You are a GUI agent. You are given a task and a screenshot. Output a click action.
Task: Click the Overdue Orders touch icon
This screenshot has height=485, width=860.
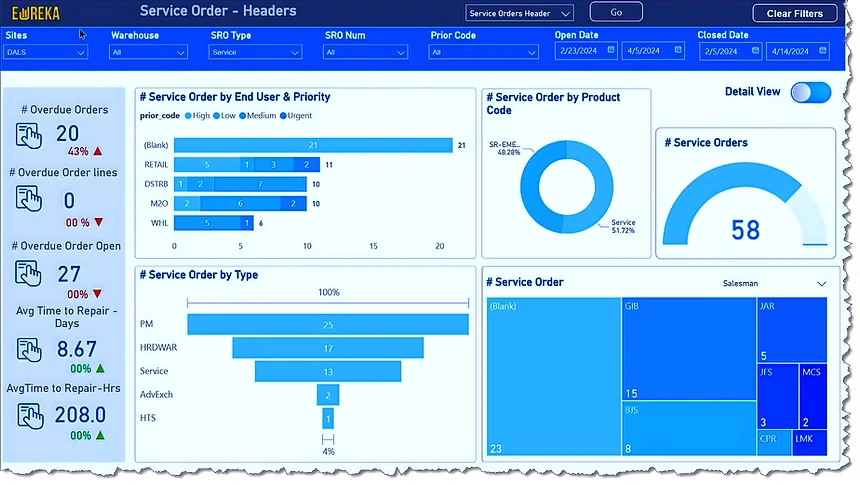(30, 137)
